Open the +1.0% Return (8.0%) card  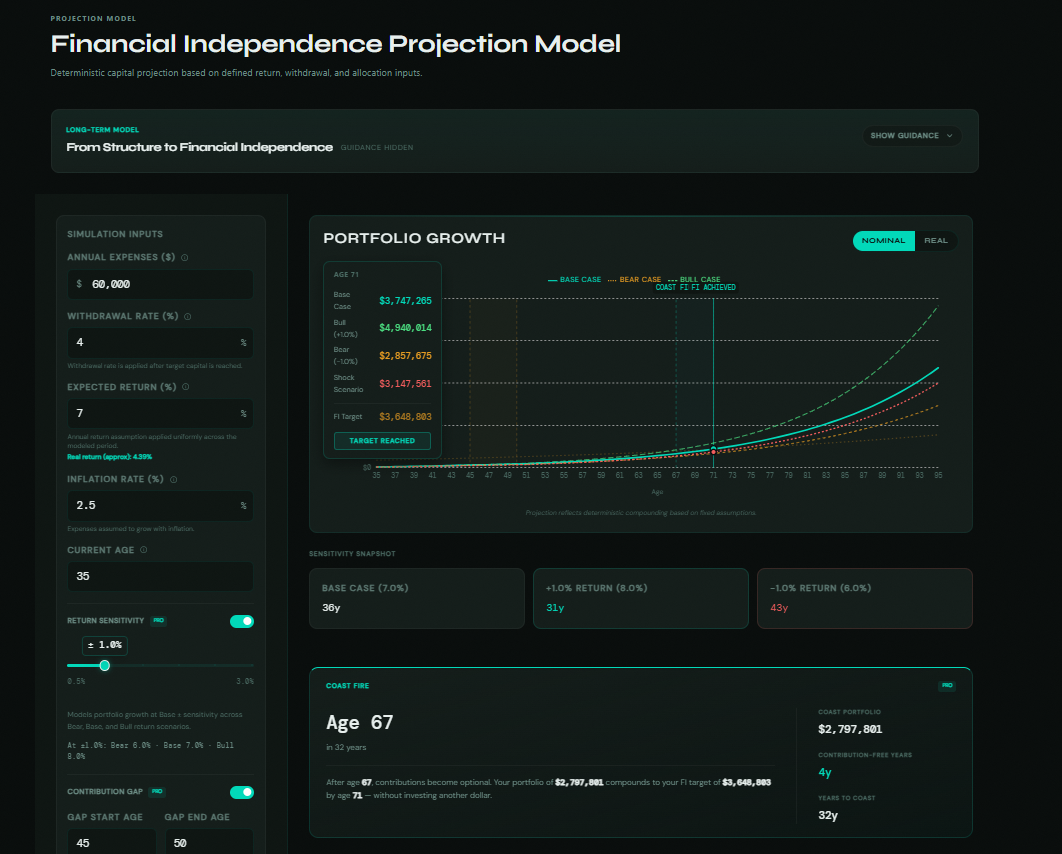click(x=641, y=599)
